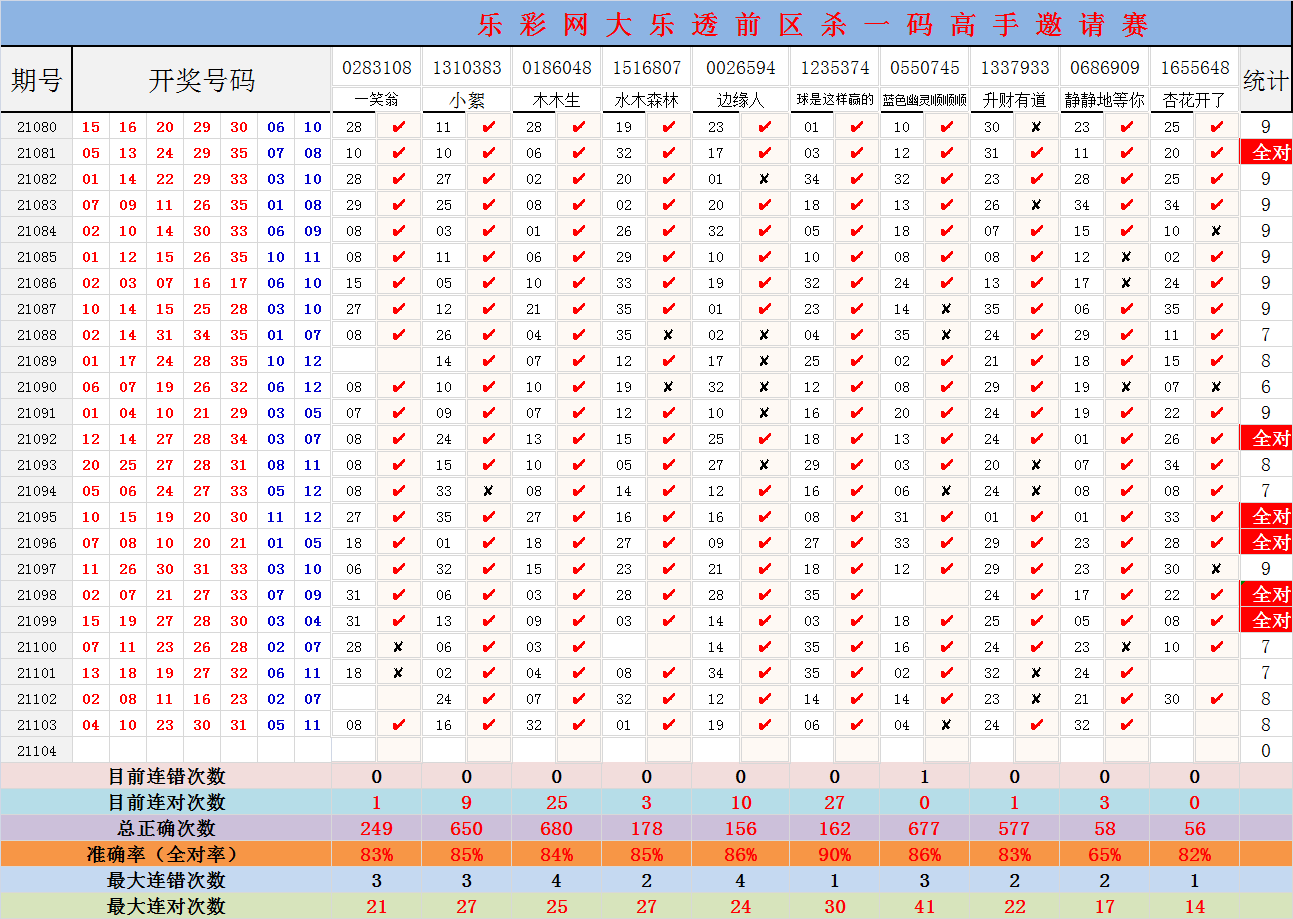Click expert ID 0026594
This screenshot has width=1293, height=919.
click(x=740, y=68)
